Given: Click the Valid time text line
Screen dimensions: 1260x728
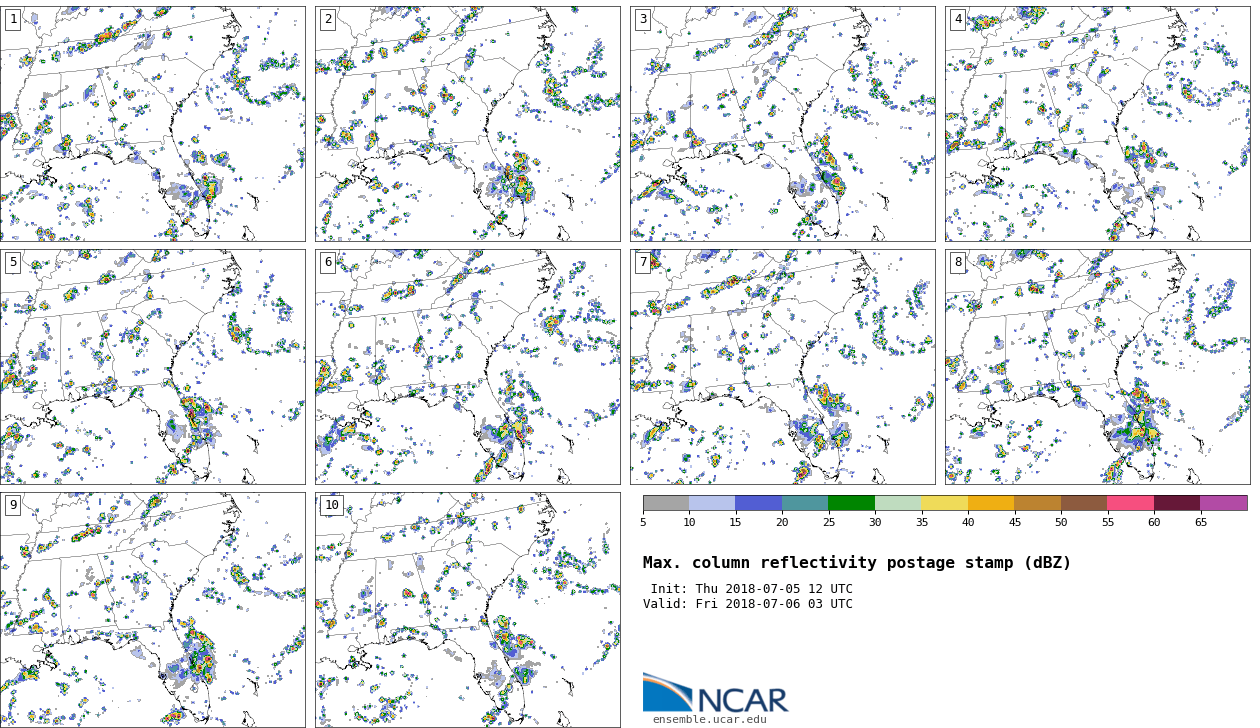Looking at the screenshot, I should pyautogui.click(x=747, y=604).
